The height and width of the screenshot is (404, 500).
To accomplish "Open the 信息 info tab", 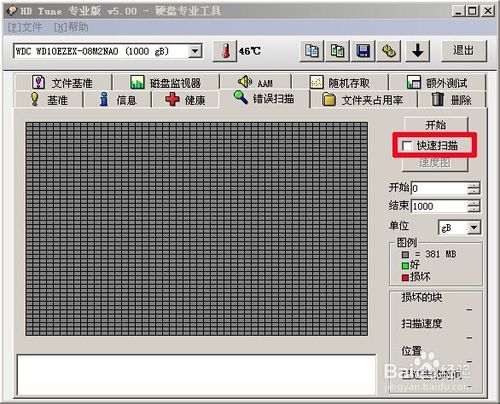I will pyautogui.click(x=118, y=100).
